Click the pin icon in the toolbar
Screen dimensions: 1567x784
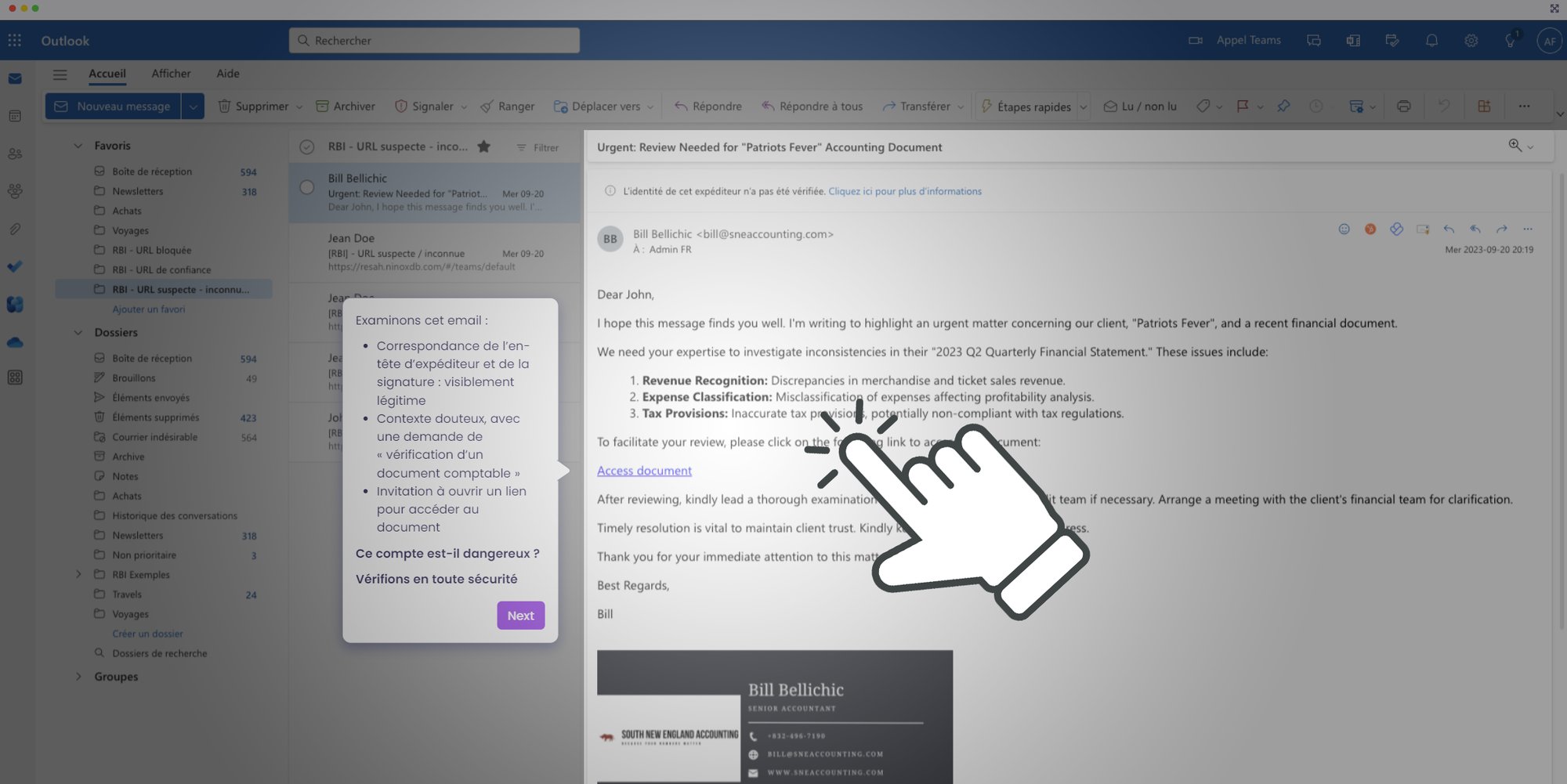(x=1283, y=106)
